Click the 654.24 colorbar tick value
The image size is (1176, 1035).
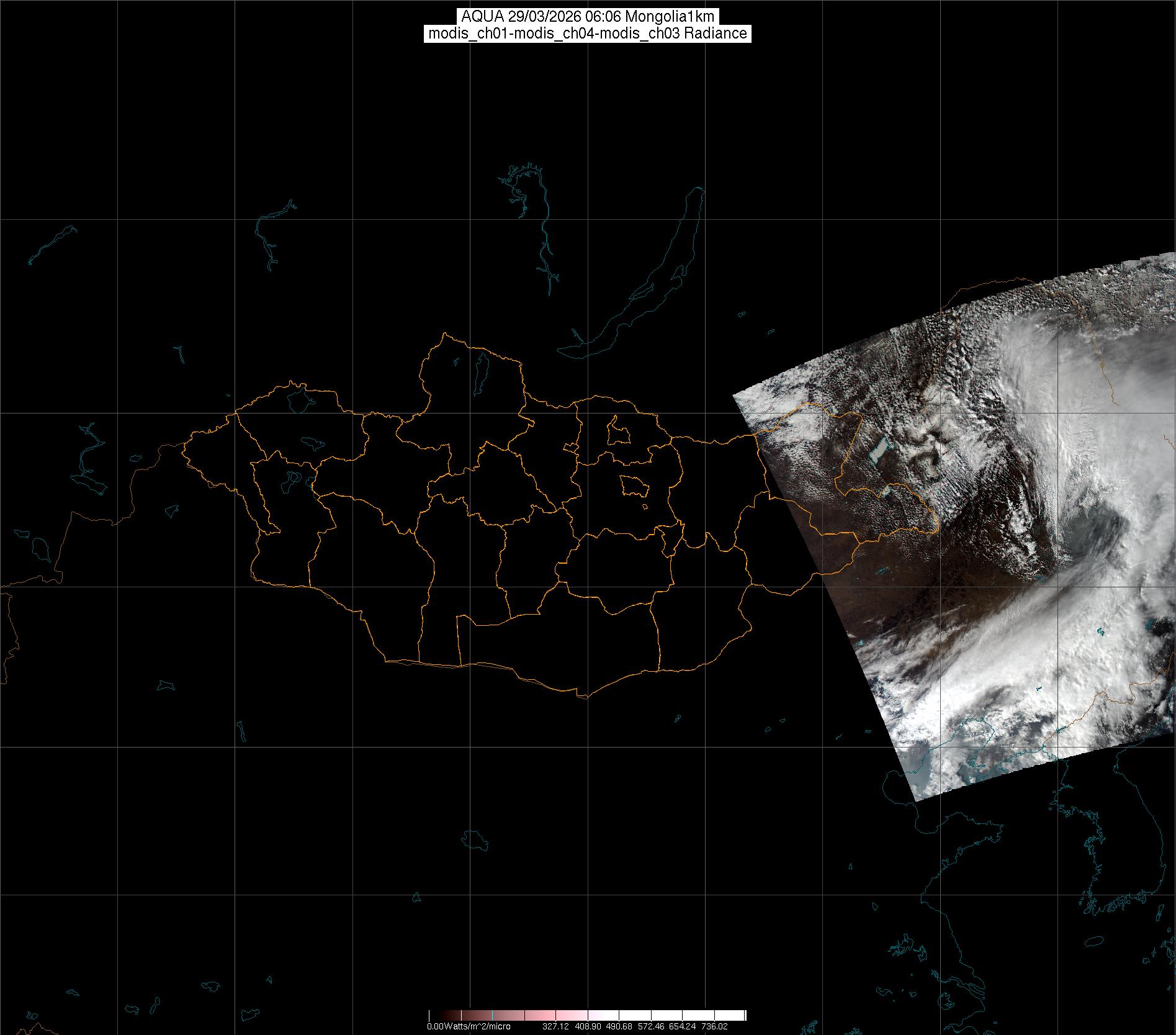coord(681,1026)
